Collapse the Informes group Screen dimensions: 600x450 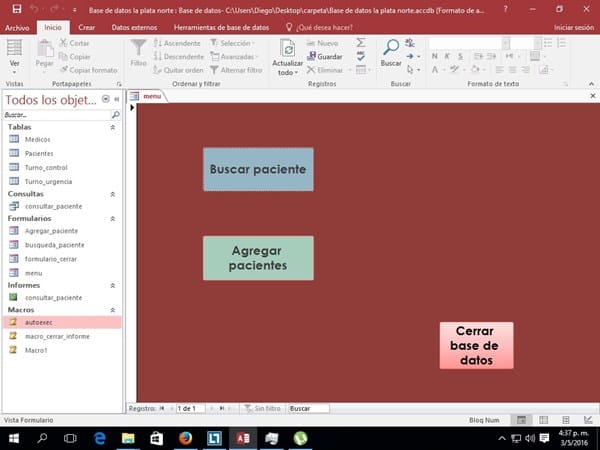pyautogui.click(x=112, y=285)
